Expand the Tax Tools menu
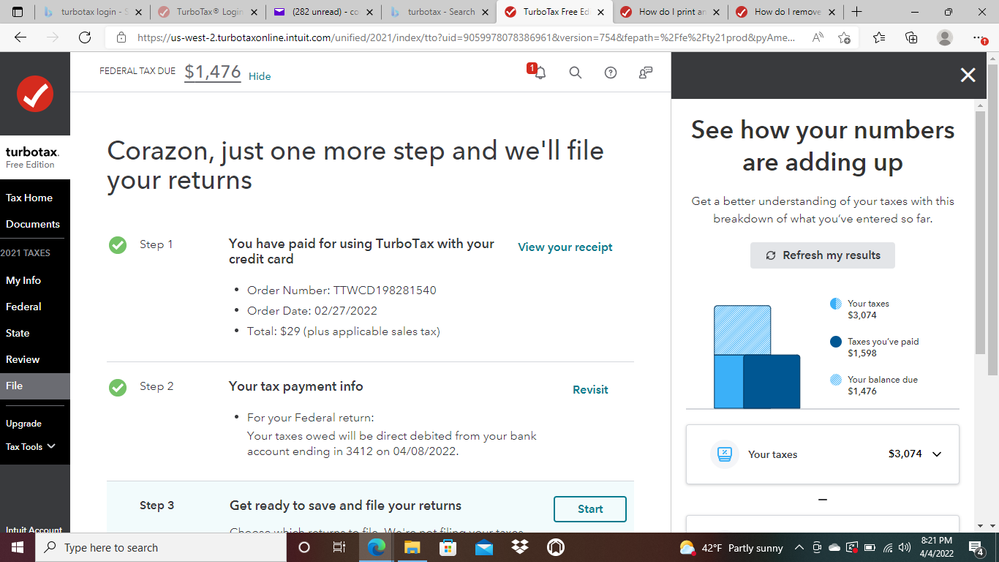Image resolution: width=999 pixels, height=562 pixels. [x=31, y=447]
